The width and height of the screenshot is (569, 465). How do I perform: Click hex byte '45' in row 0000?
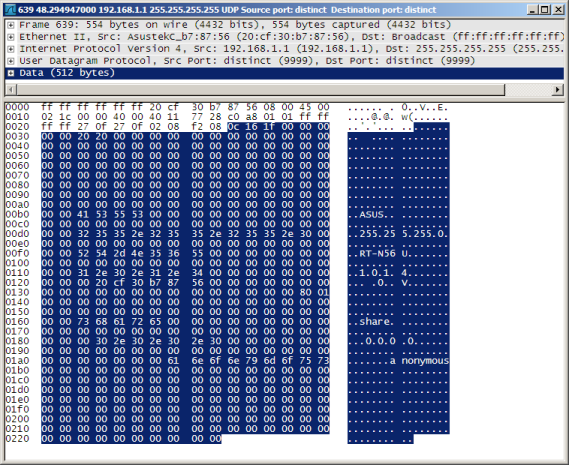305,107
